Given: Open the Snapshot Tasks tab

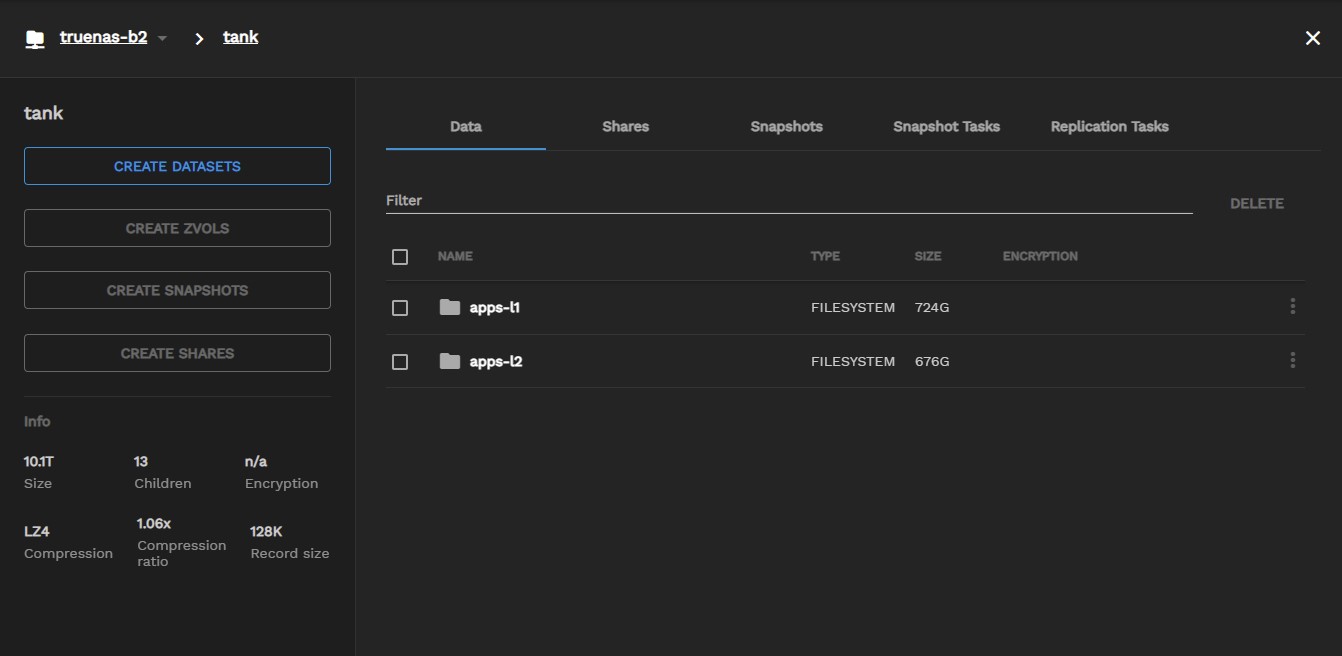Looking at the screenshot, I should (946, 127).
